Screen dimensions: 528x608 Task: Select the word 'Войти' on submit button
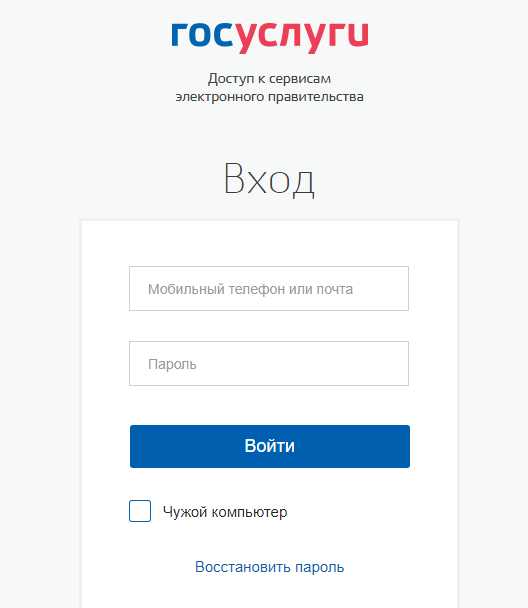pos(269,446)
